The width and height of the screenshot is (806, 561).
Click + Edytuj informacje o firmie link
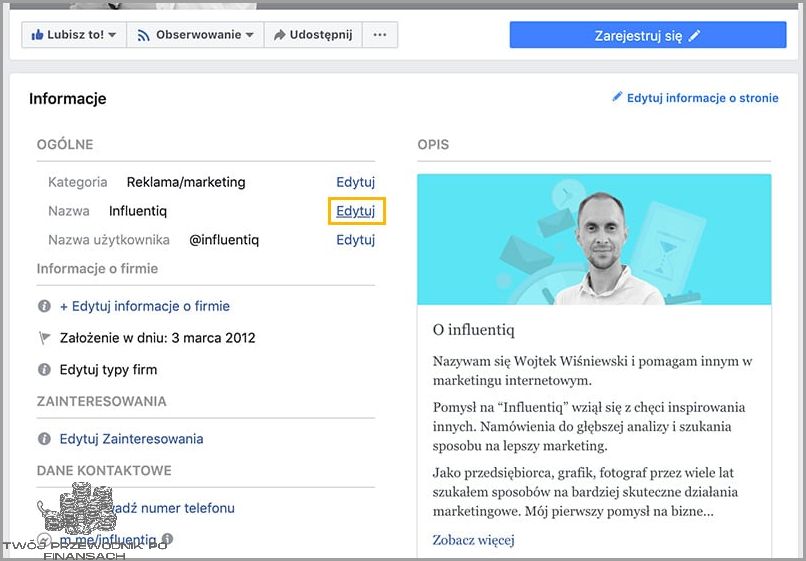click(x=144, y=306)
